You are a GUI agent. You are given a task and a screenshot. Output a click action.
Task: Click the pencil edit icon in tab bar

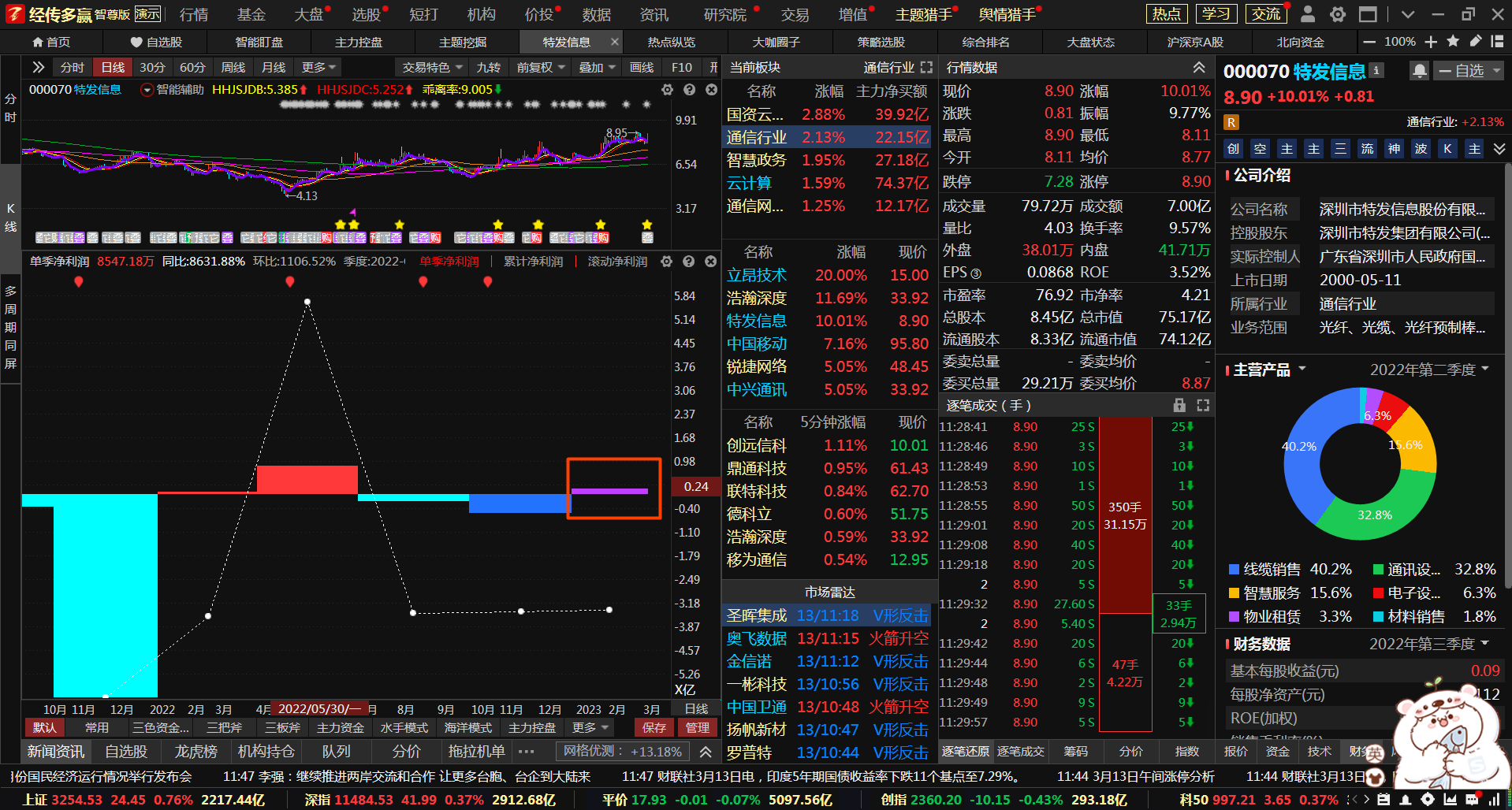click(1476, 42)
